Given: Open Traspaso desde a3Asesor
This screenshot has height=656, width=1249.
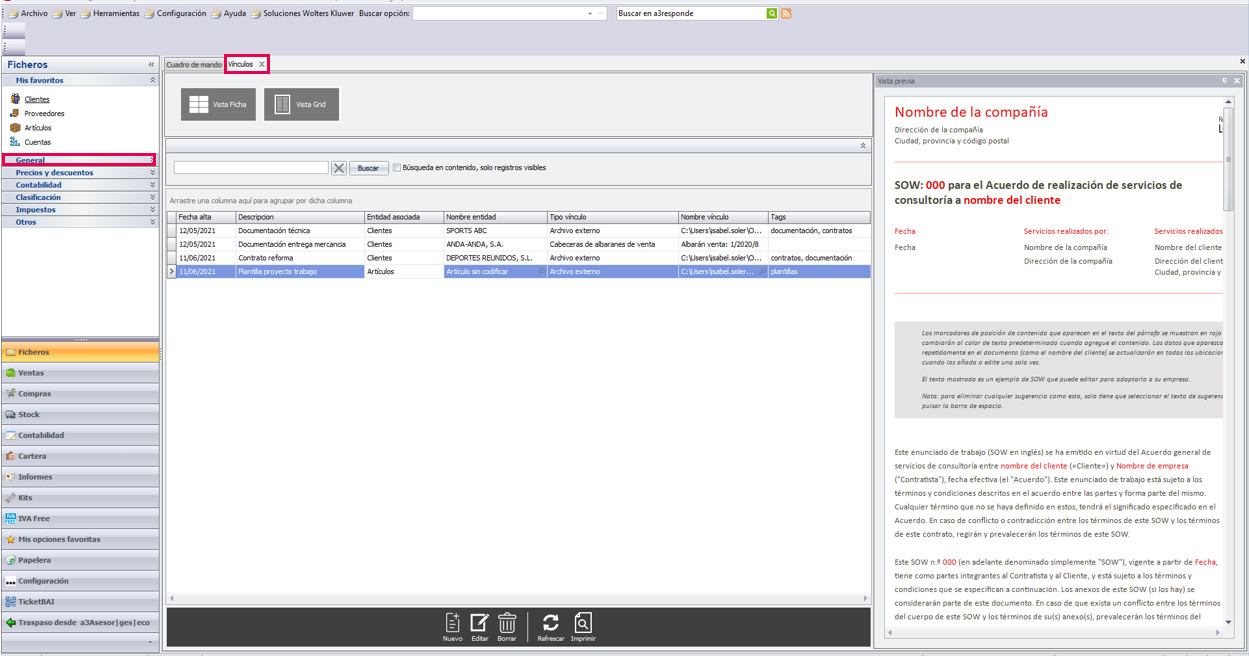Looking at the screenshot, I should pyautogui.click(x=80, y=622).
